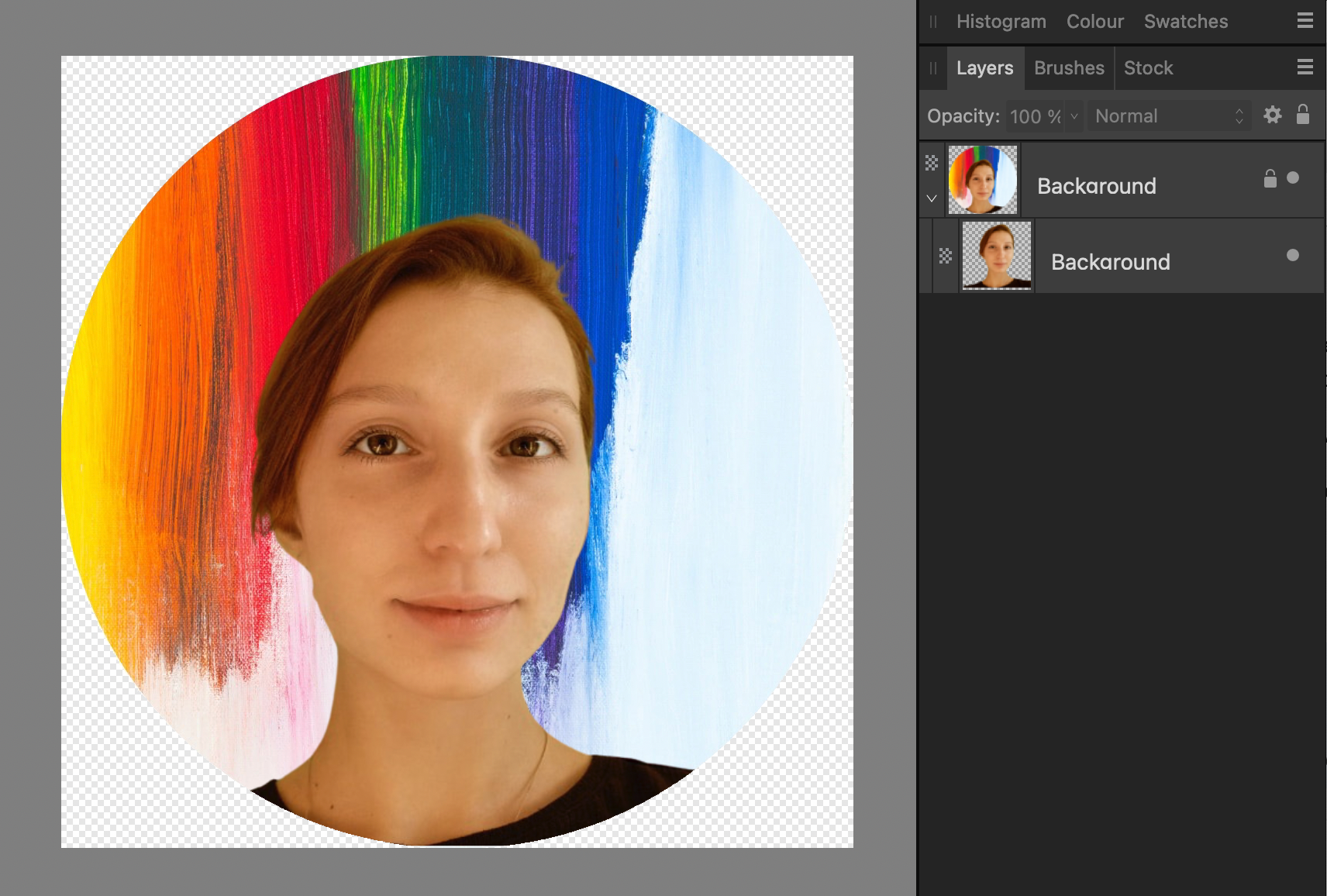Hide the nested Background layer visibility dot
This screenshot has height=896, width=1327.
click(1293, 255)
